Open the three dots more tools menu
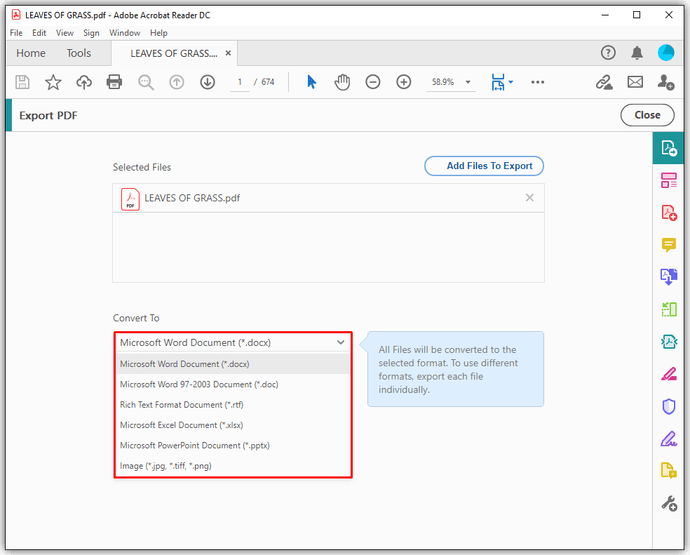 click(x=537, y=82)
